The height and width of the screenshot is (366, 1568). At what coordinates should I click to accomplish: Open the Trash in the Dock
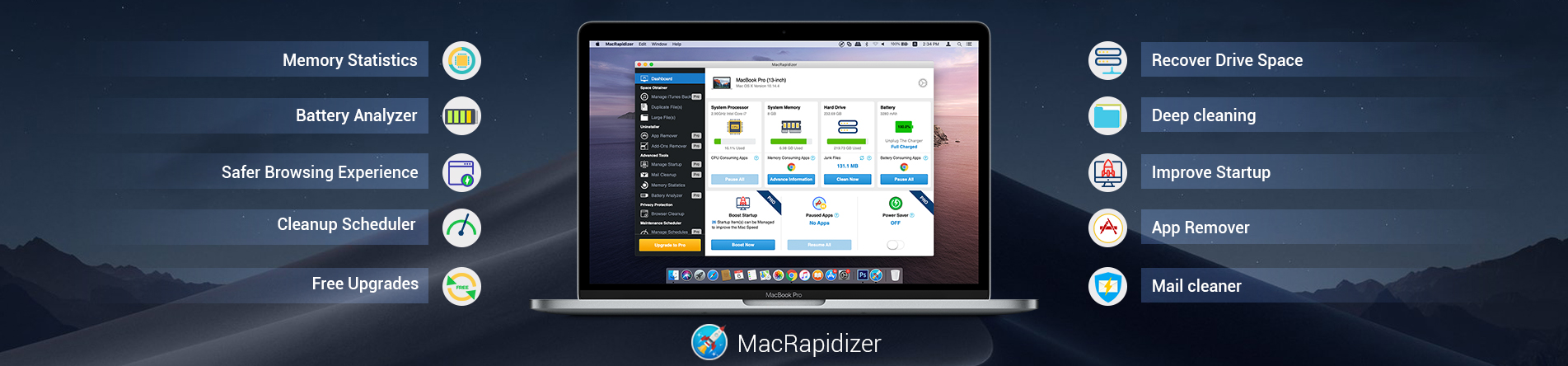(x=896, y=275)
